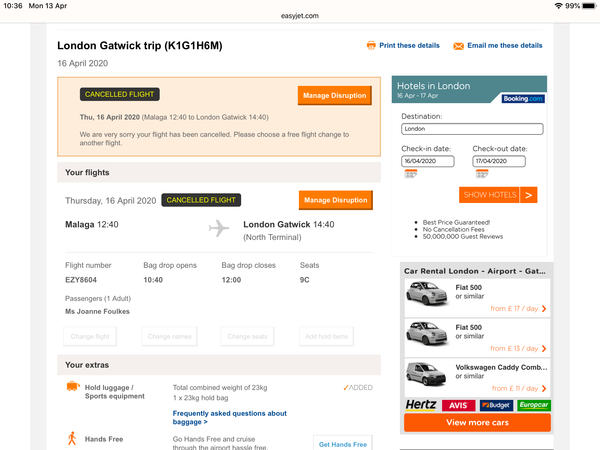Viewport: 600px width, 450px height.
Task: Click the orange luggage icon beside Hold luggage
Action: [73, 386]
